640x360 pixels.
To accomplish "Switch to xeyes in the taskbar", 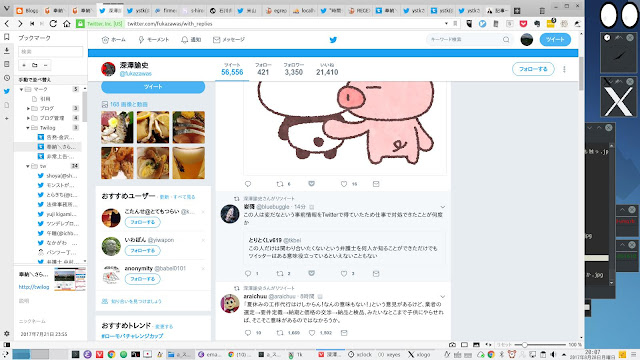I will (389, 355).
